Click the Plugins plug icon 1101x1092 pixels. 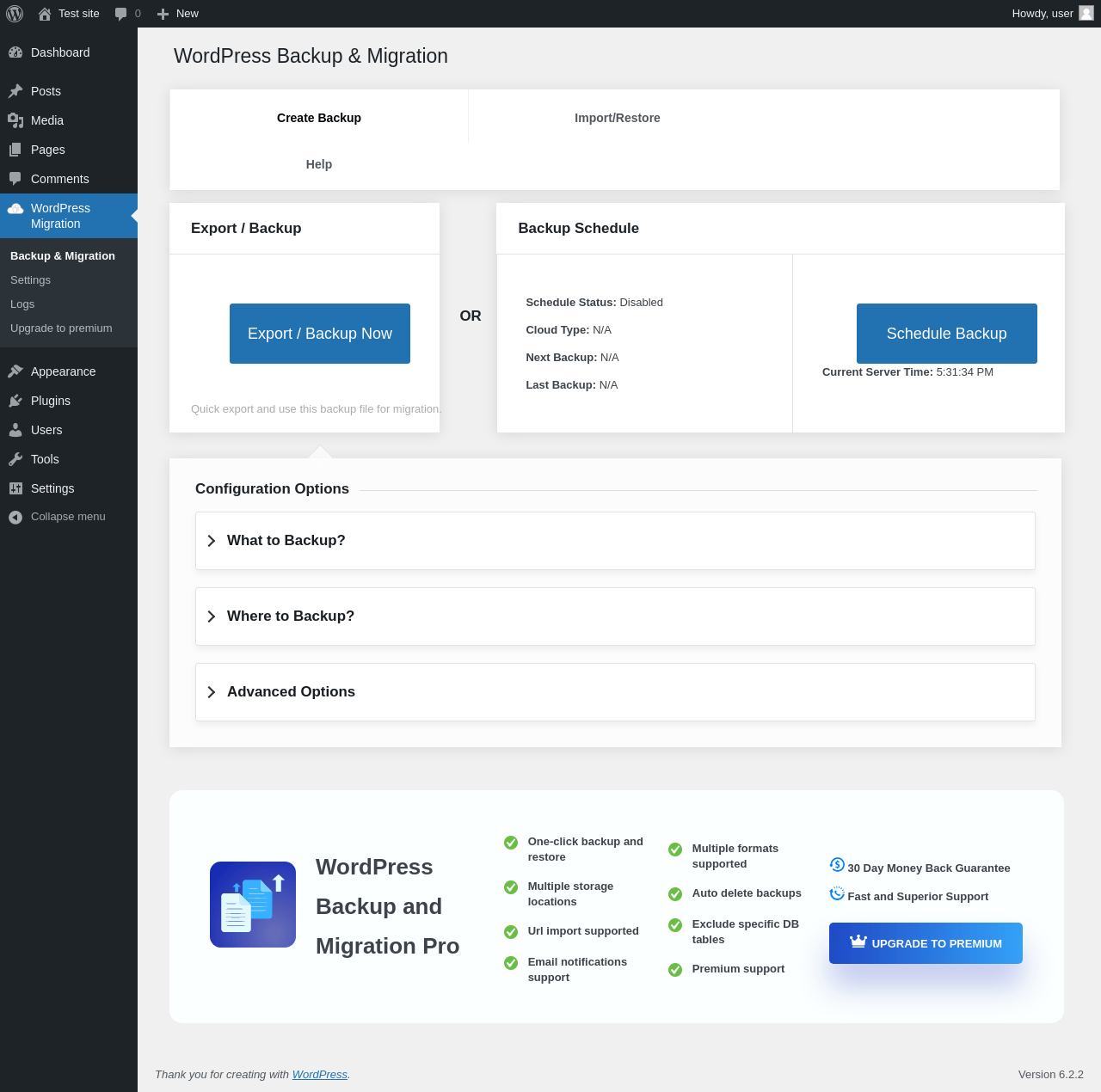point(15,401)
